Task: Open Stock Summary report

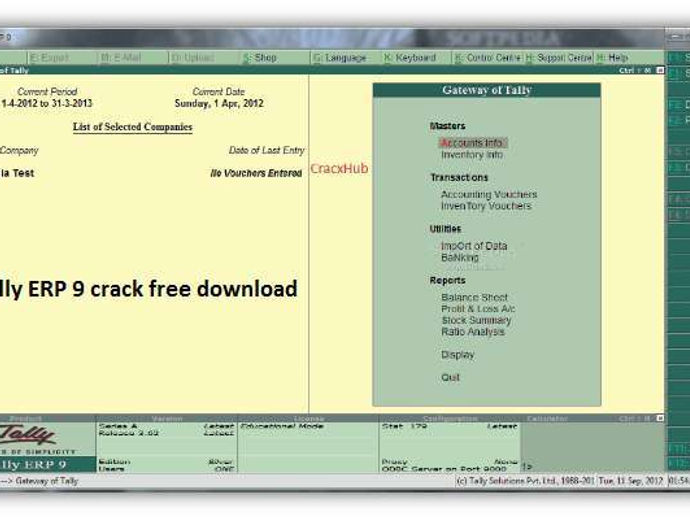Action: click(x=476, y=320)
